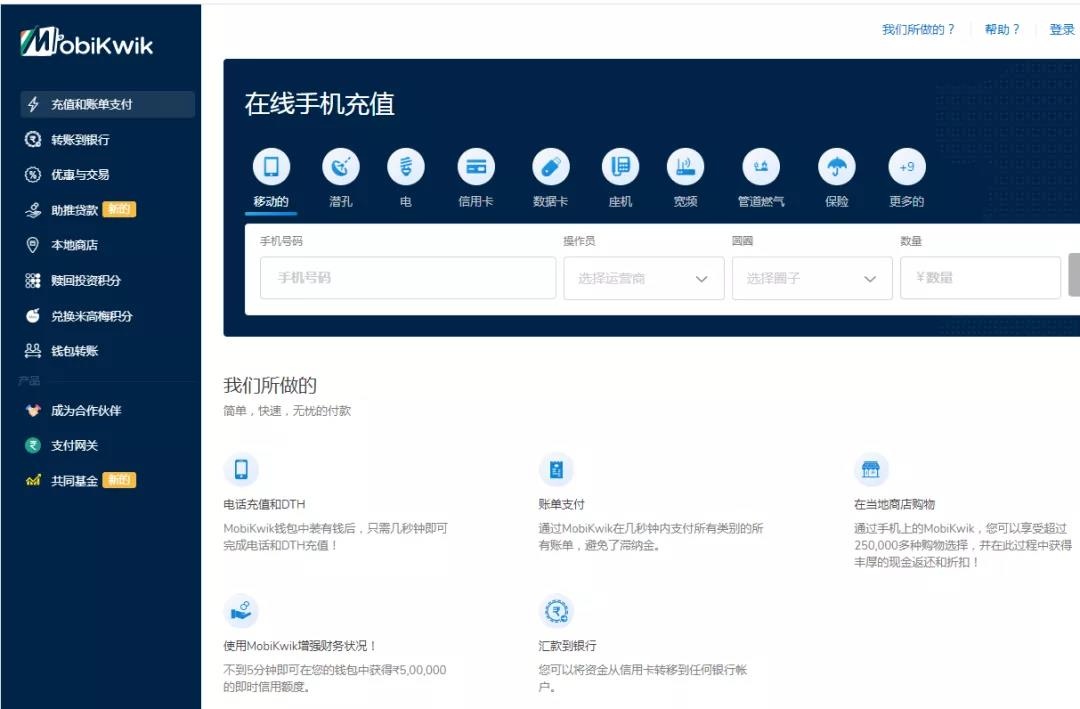The image size is (1080, 709).
Task: Click the 帮助？ help link
Action: click(x=1001, y=30)
